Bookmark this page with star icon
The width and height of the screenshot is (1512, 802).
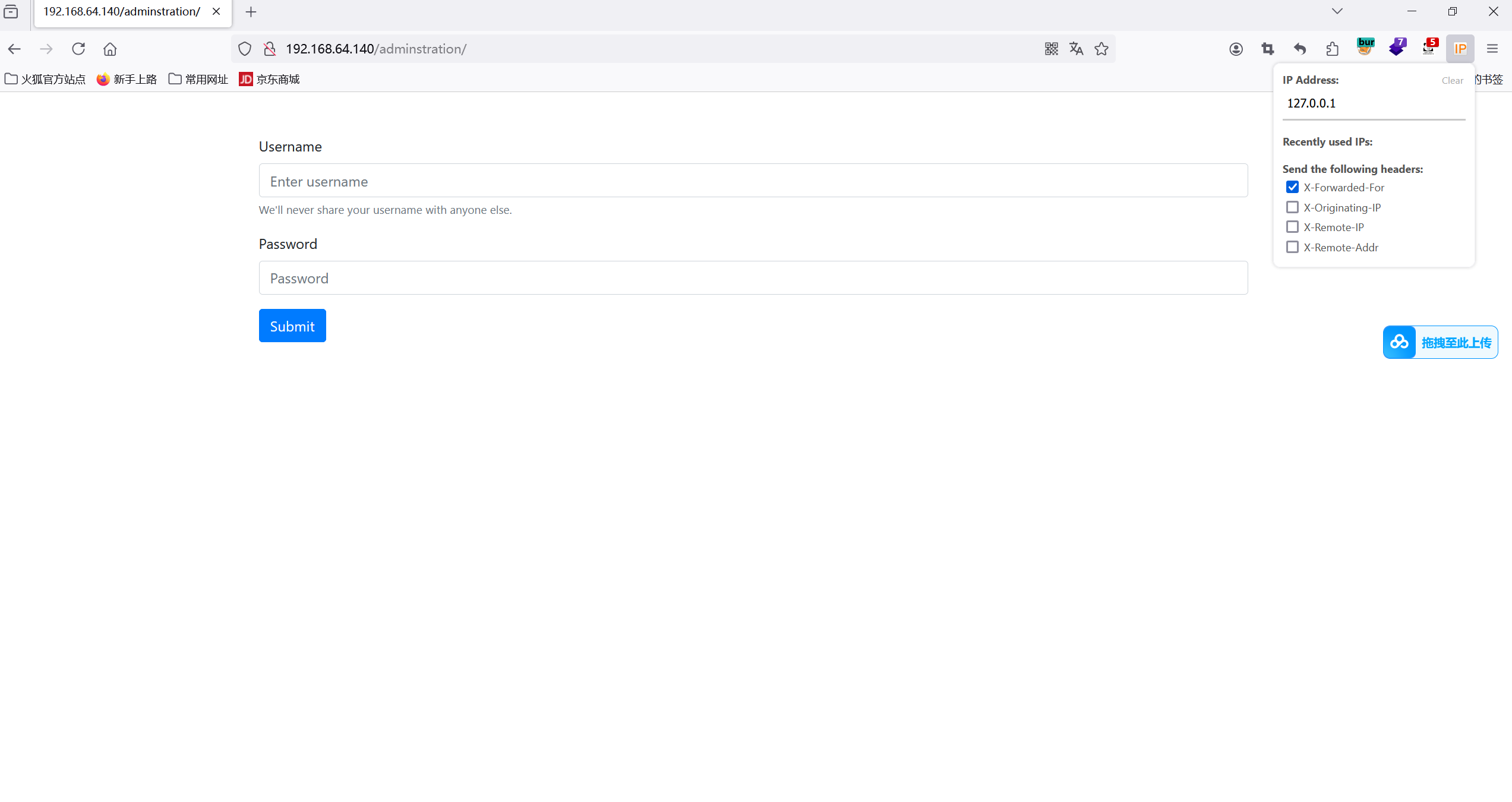pos(1101,49)
